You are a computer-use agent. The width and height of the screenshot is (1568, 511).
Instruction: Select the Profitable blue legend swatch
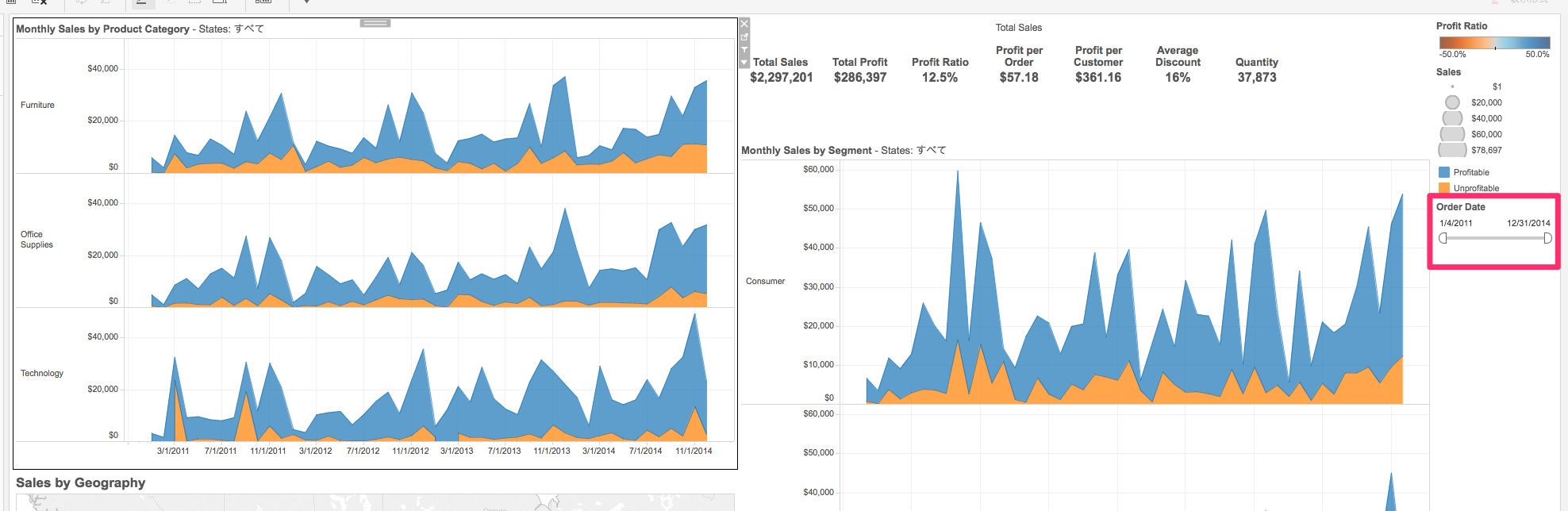click(x=1444, y=172)
